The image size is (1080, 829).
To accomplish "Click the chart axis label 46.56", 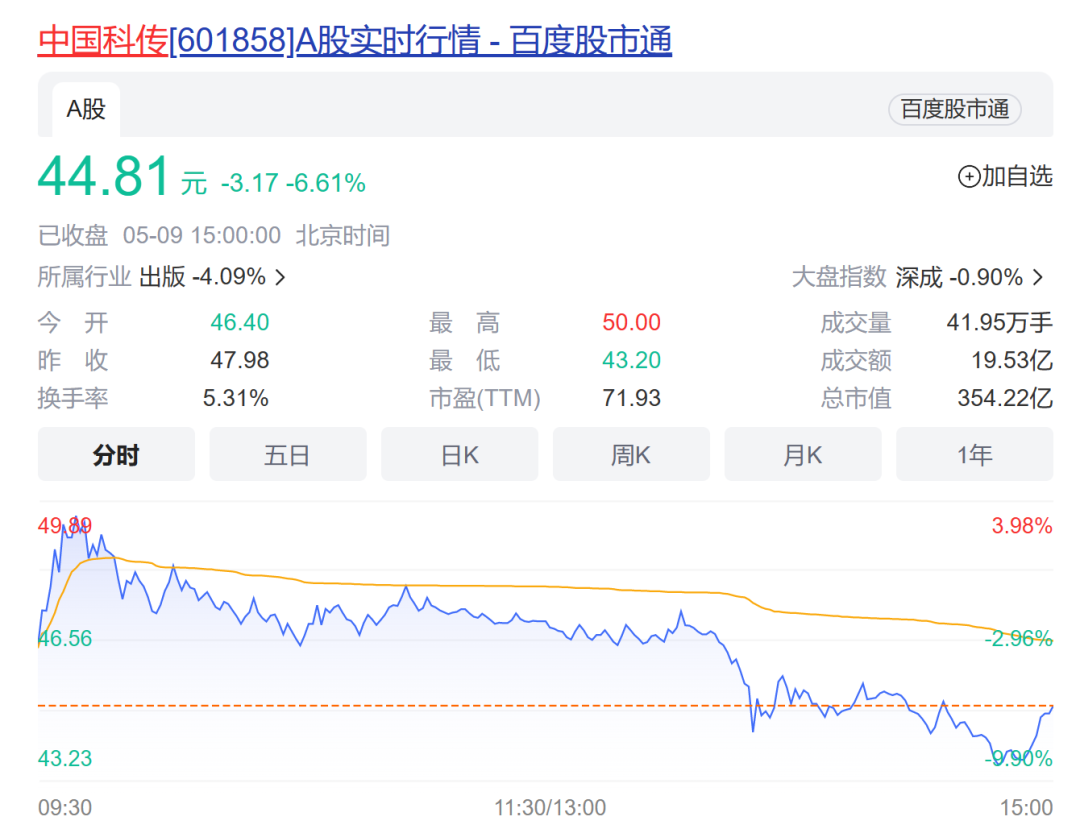I will 65,638.
